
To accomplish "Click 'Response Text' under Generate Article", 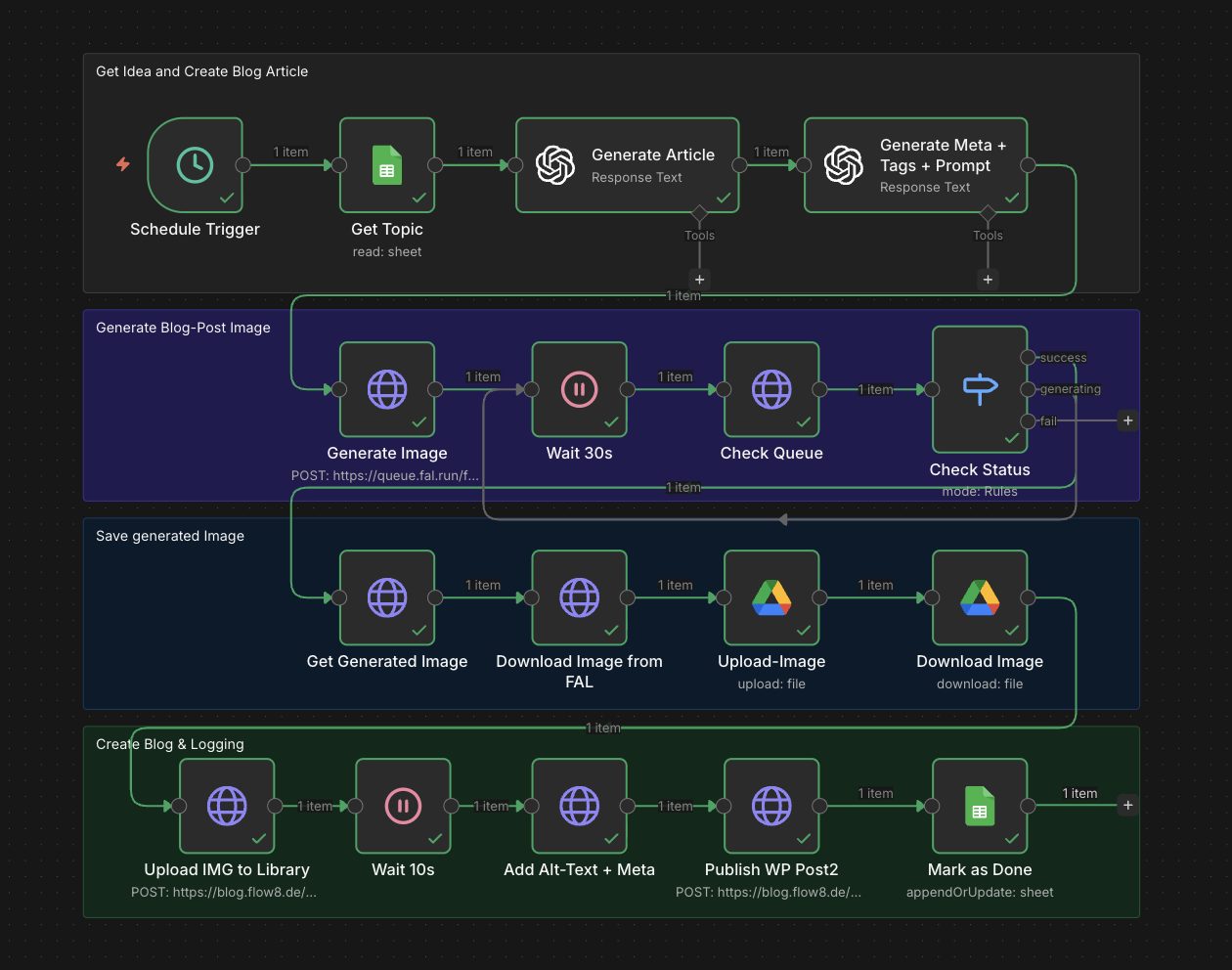I will tap(637, 178).
